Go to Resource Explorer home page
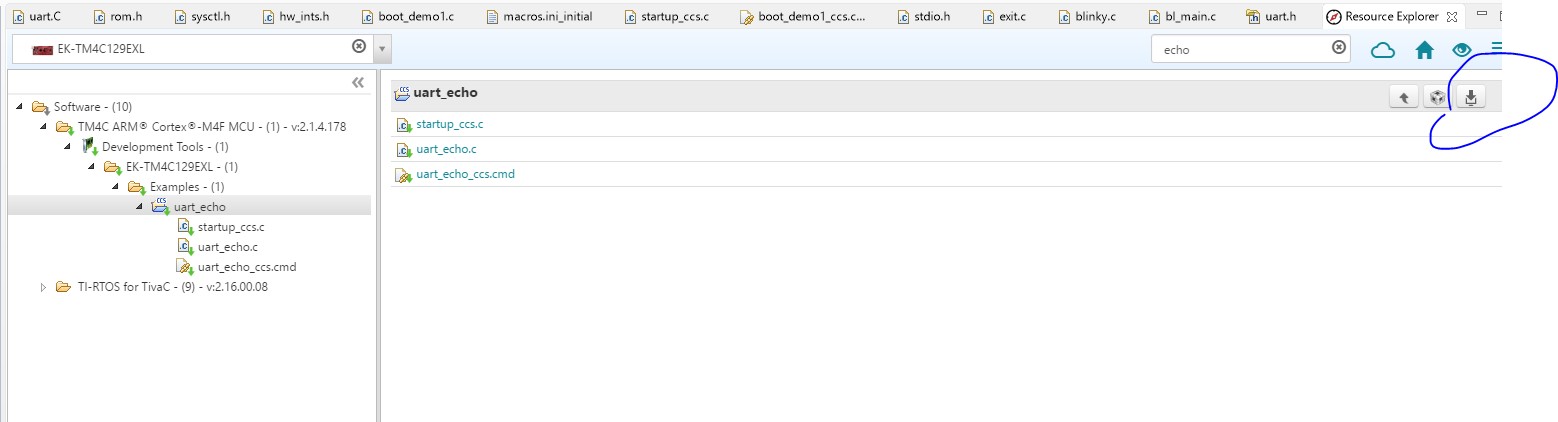1558x422 pixels. pyautogui.click(x=1425, y=49)
